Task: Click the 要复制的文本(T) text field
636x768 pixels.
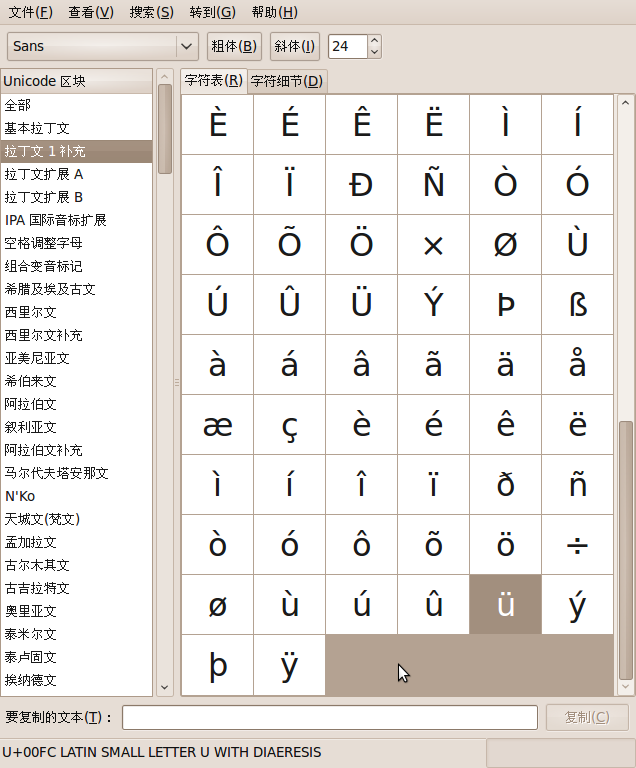Action: point(330,718)
